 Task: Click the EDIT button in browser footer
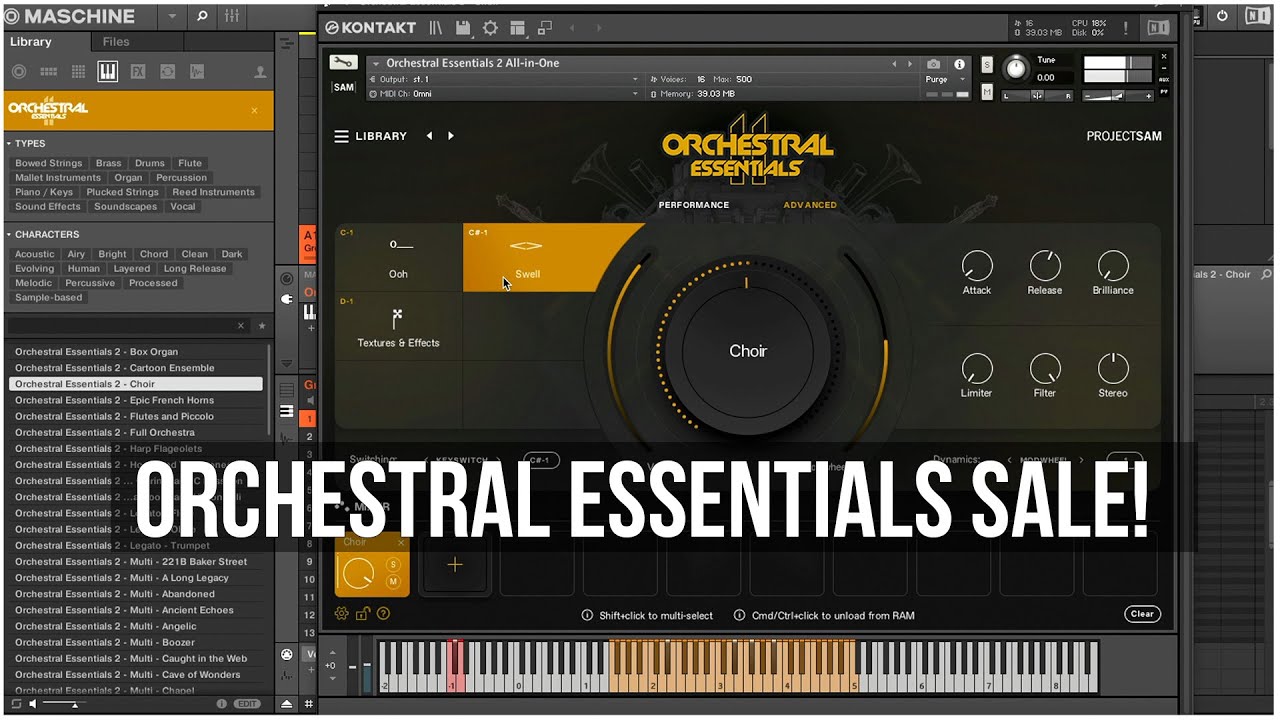[x=246, y=704]
